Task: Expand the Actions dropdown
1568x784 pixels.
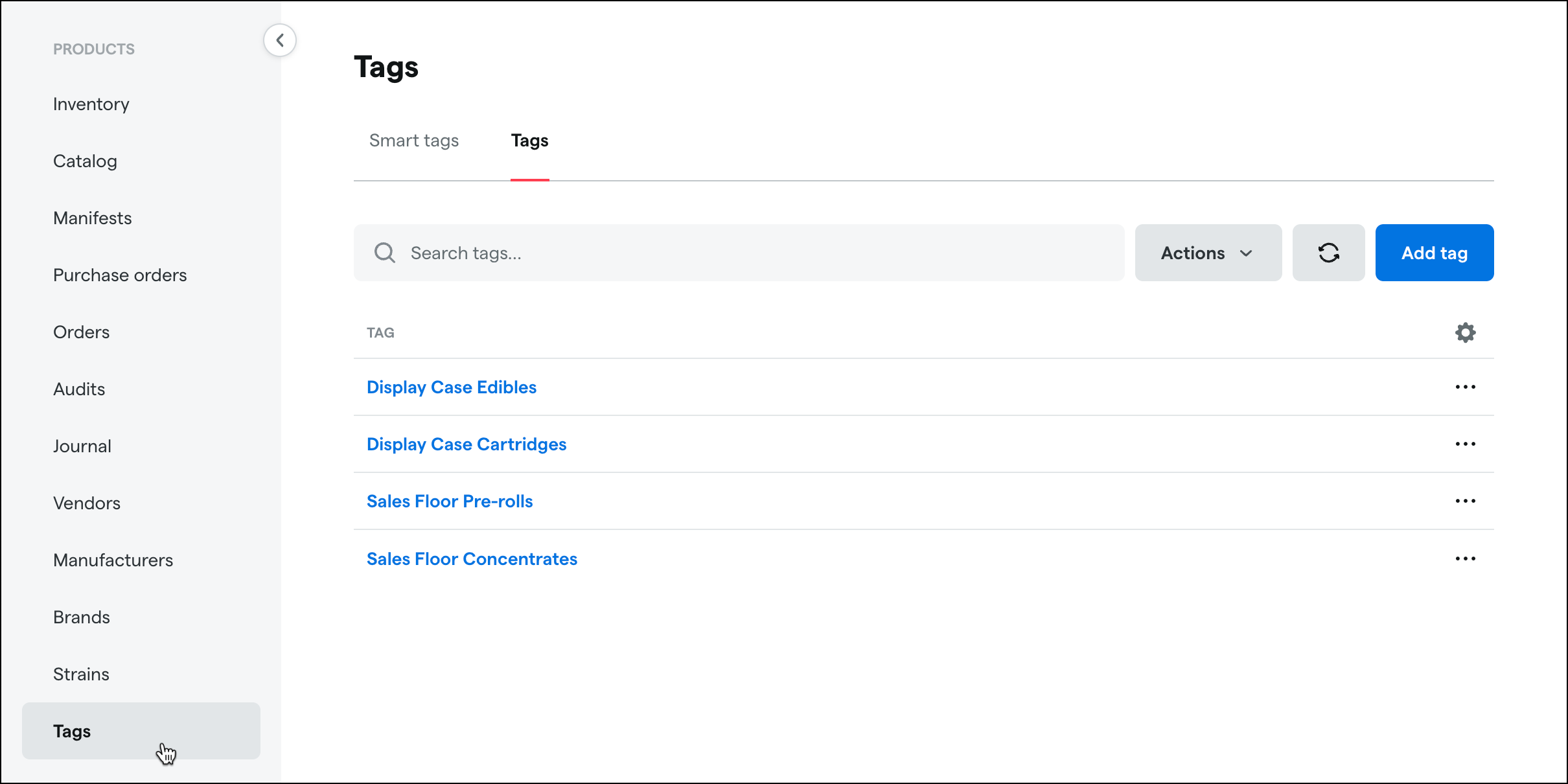Action: coord(1208,253)
